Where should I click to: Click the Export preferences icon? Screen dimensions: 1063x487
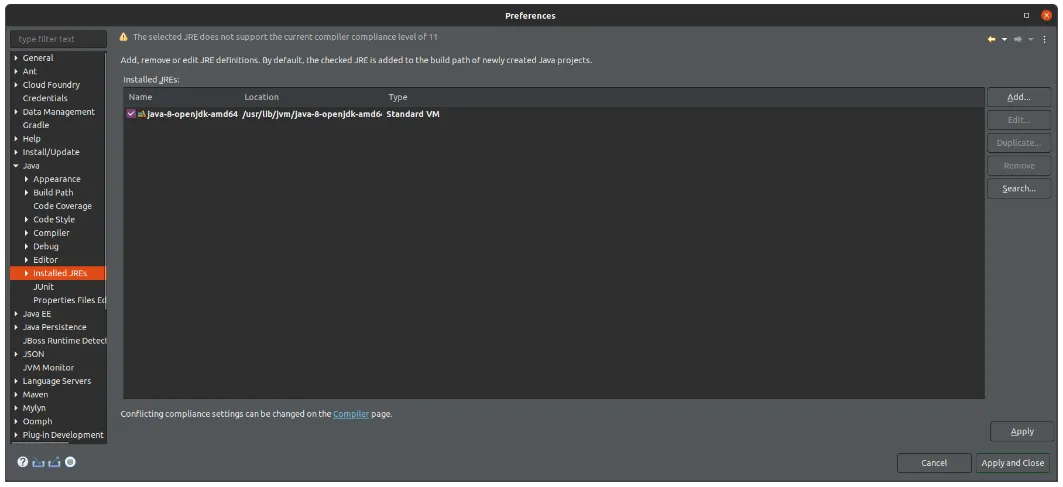pyautogui.click(x=54, y=462)
